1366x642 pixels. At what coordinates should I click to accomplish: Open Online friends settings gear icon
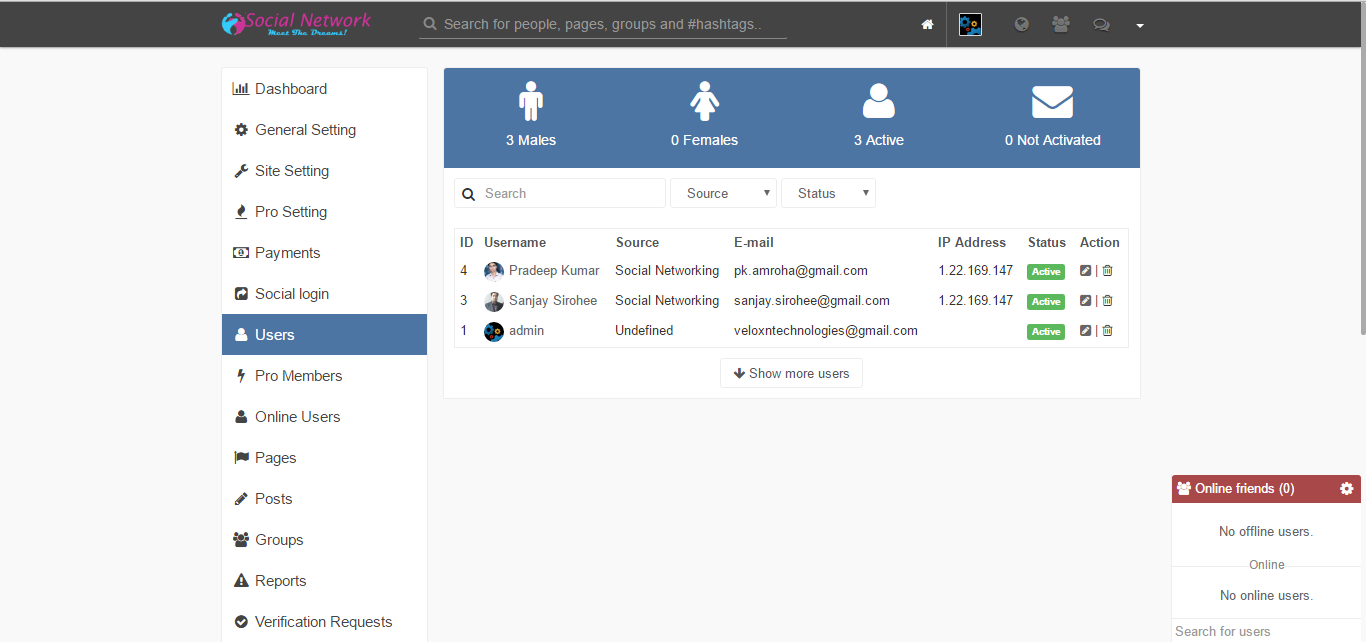click(1346, 489)
